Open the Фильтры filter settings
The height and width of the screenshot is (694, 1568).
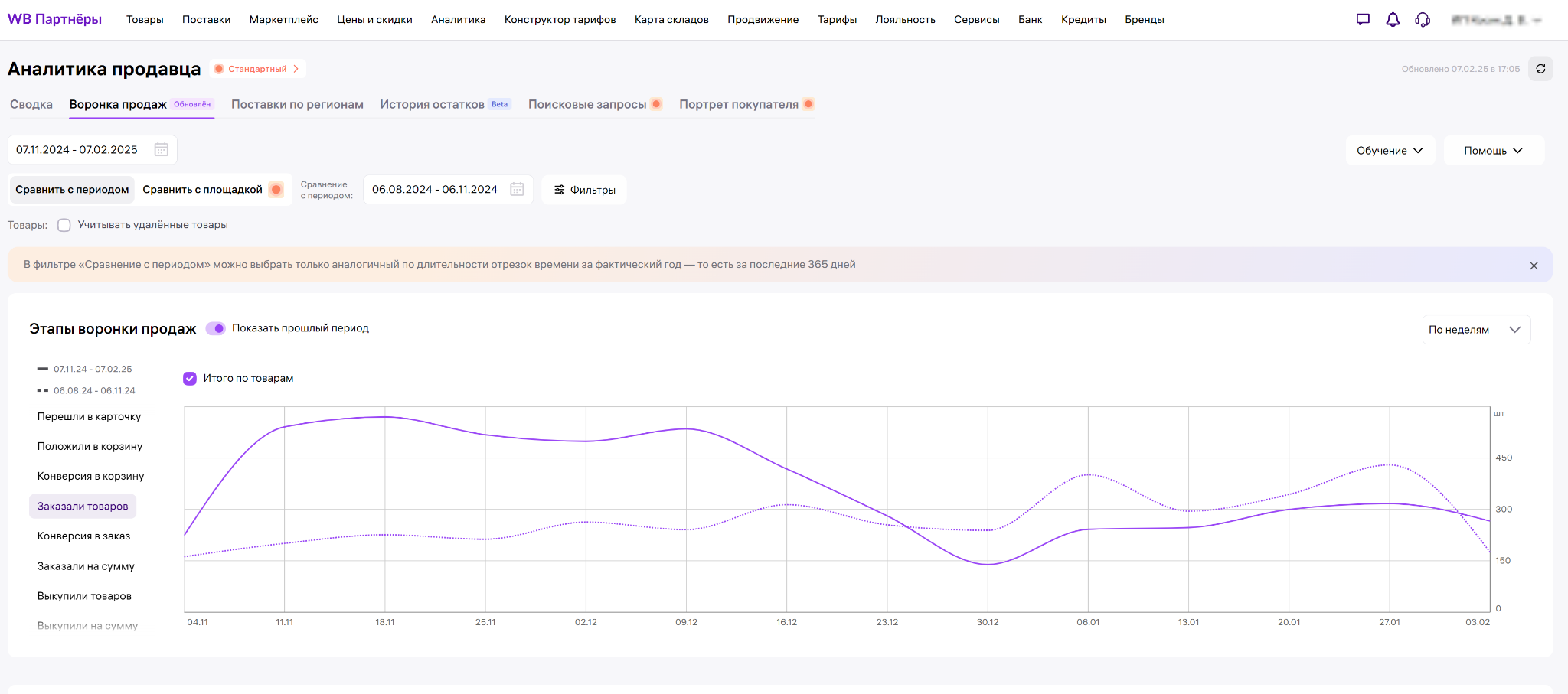point(584,190)
